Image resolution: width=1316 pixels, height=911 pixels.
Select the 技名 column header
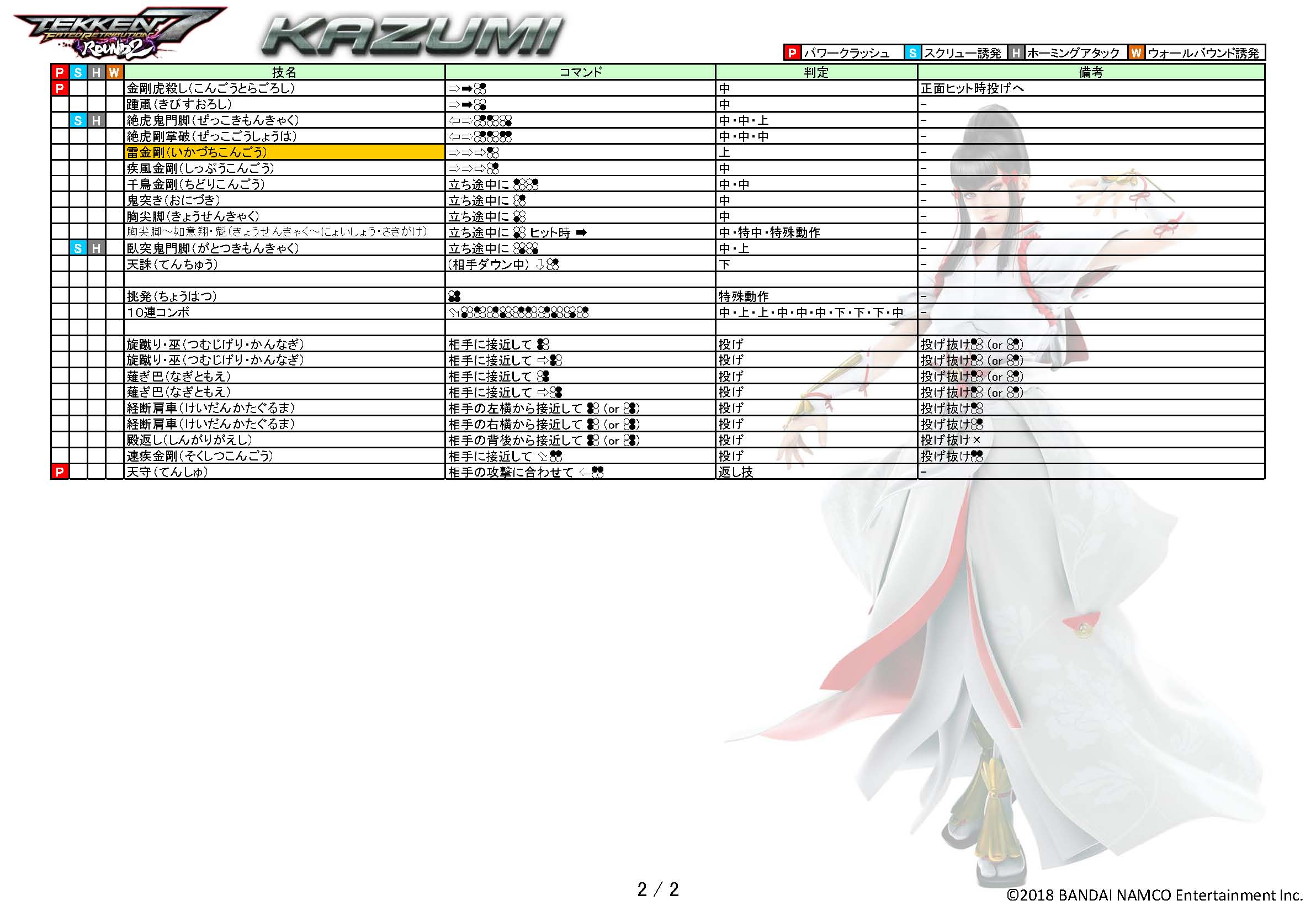tap(284, 72)
